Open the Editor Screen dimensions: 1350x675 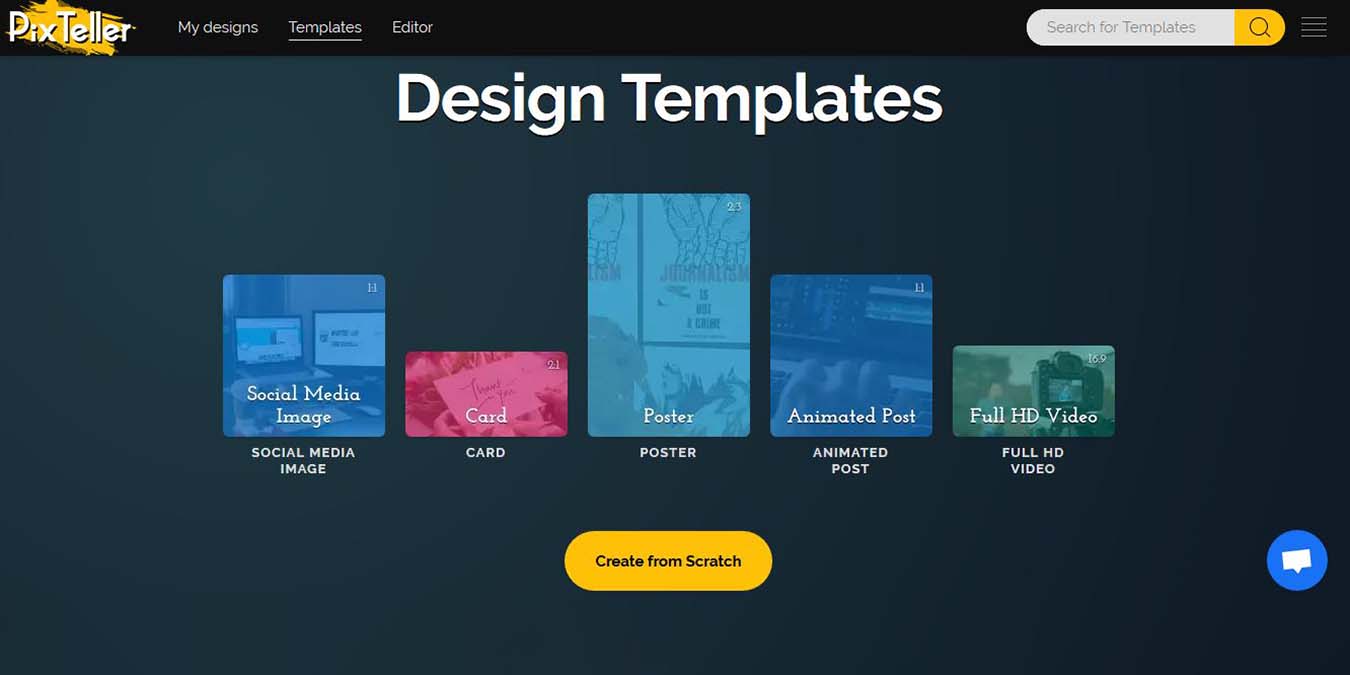click(412, 27)
